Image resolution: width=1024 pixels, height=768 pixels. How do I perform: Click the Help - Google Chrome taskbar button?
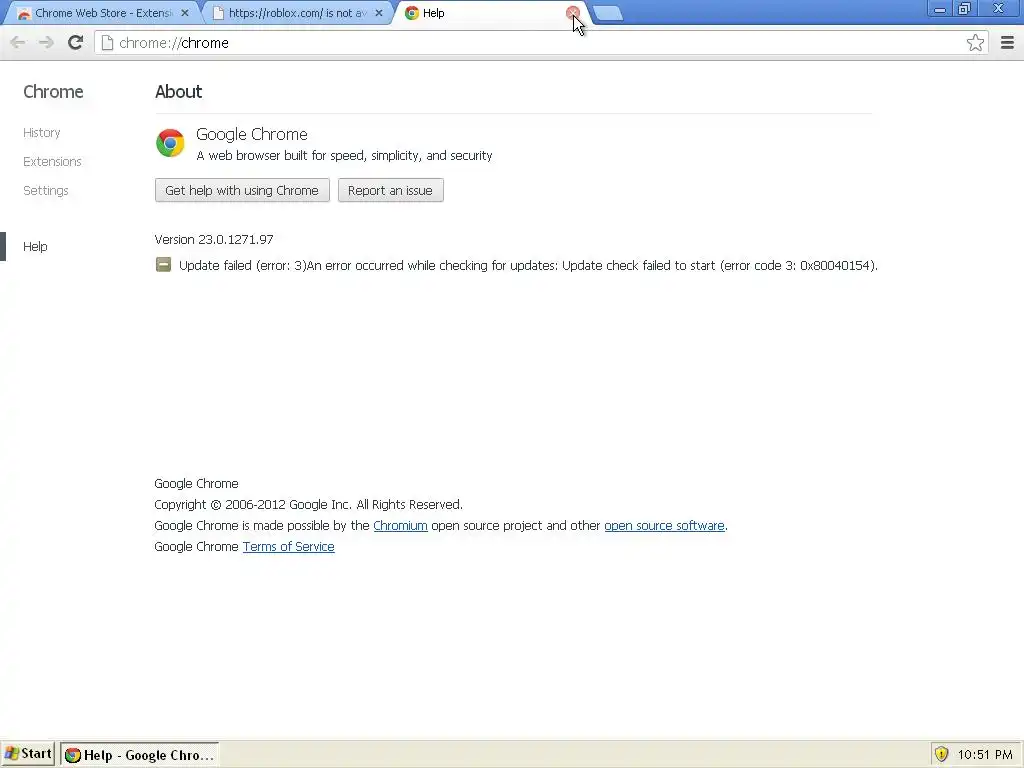pos(140,755)
